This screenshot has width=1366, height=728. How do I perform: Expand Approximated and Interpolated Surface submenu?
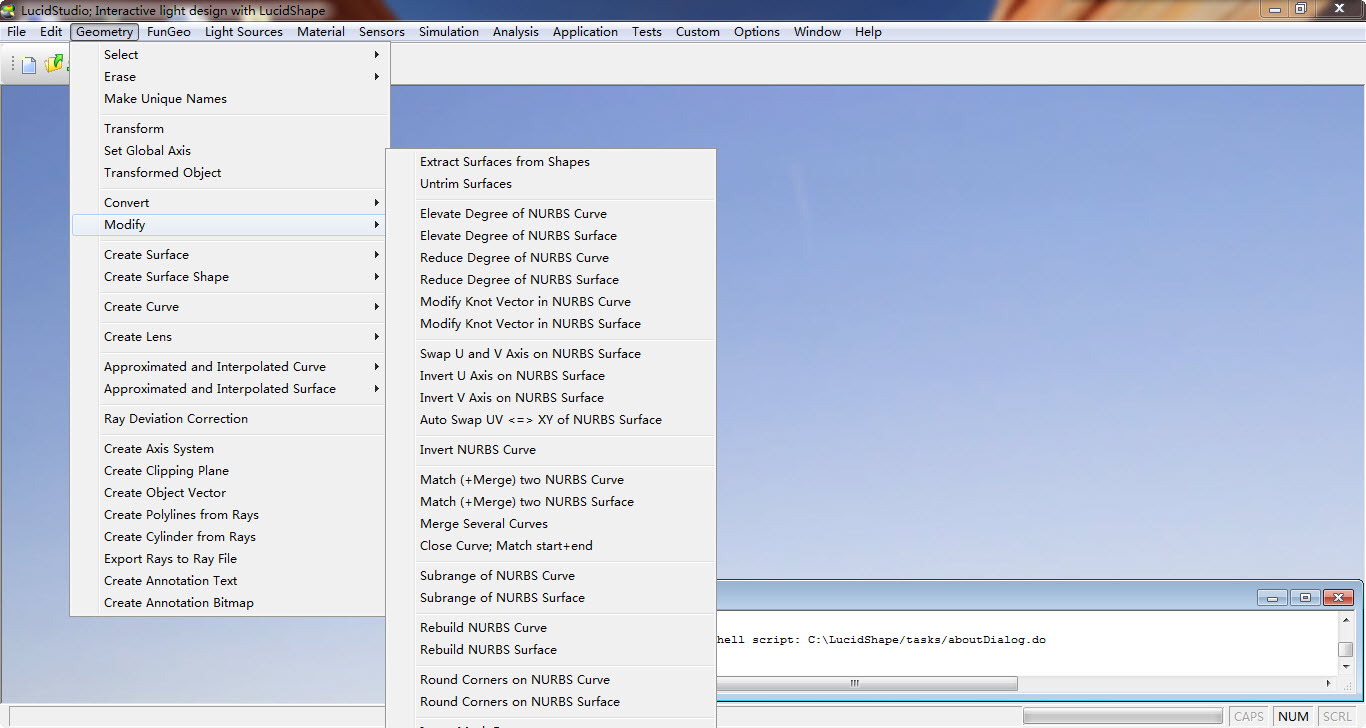229,389
